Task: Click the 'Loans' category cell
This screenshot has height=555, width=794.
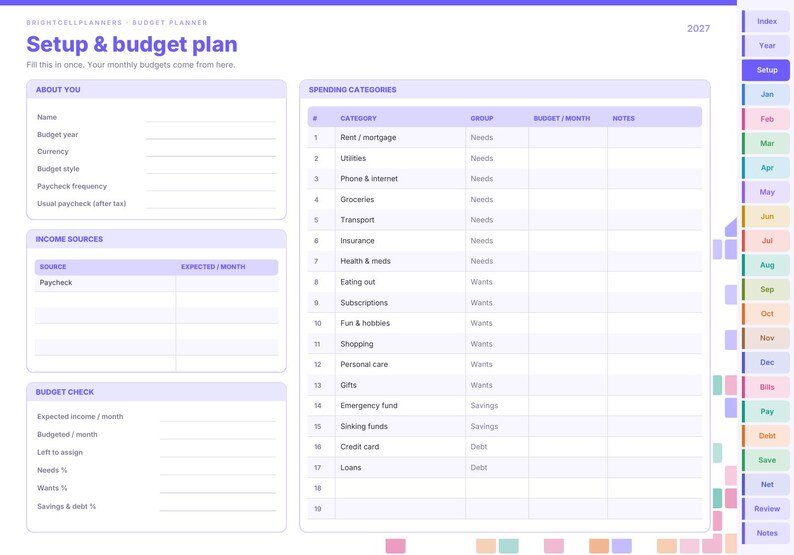Action: click(x=400, y=467)
